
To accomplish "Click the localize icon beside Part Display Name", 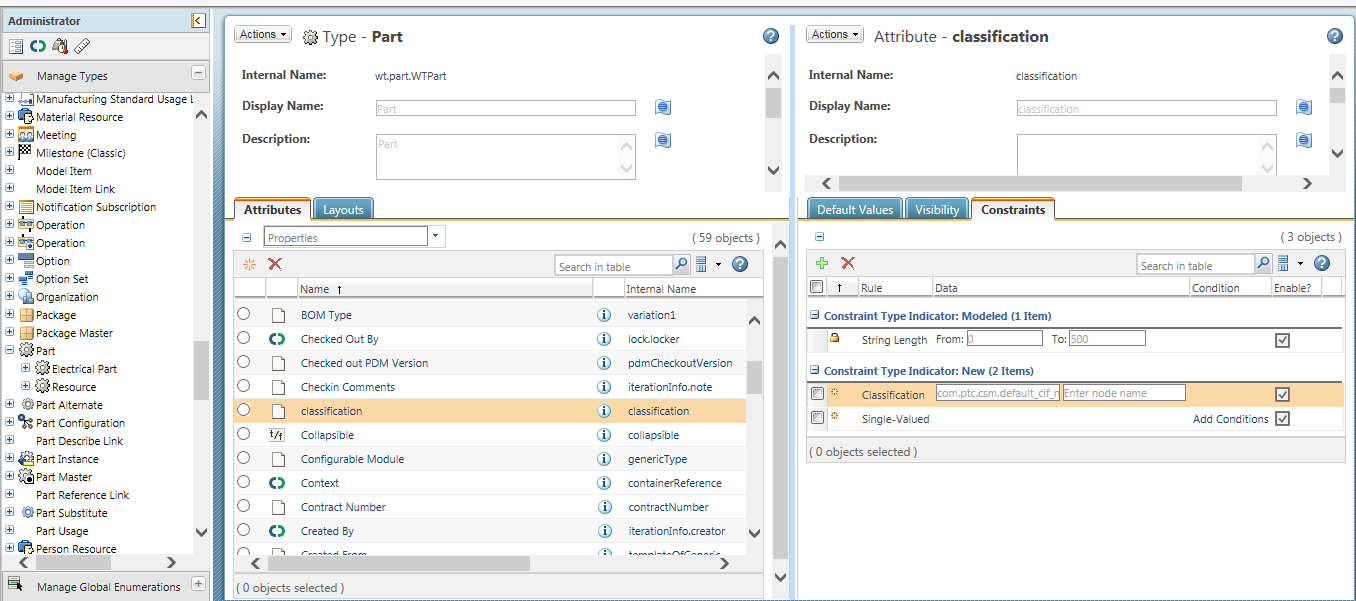I will (x=662, y=108).
